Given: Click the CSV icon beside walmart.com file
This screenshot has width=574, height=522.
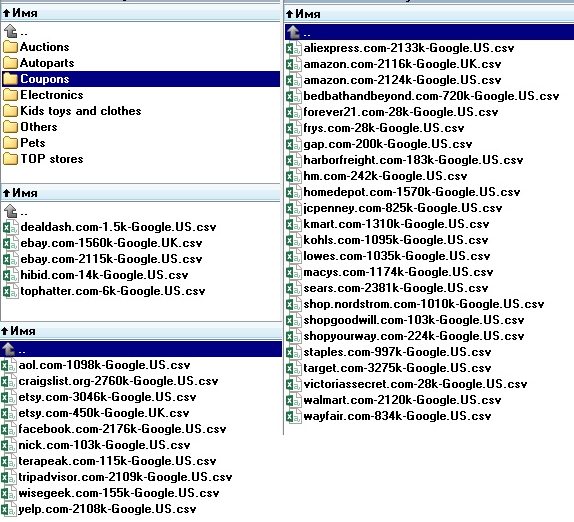Looking at the screenshot, I should 294,400.
